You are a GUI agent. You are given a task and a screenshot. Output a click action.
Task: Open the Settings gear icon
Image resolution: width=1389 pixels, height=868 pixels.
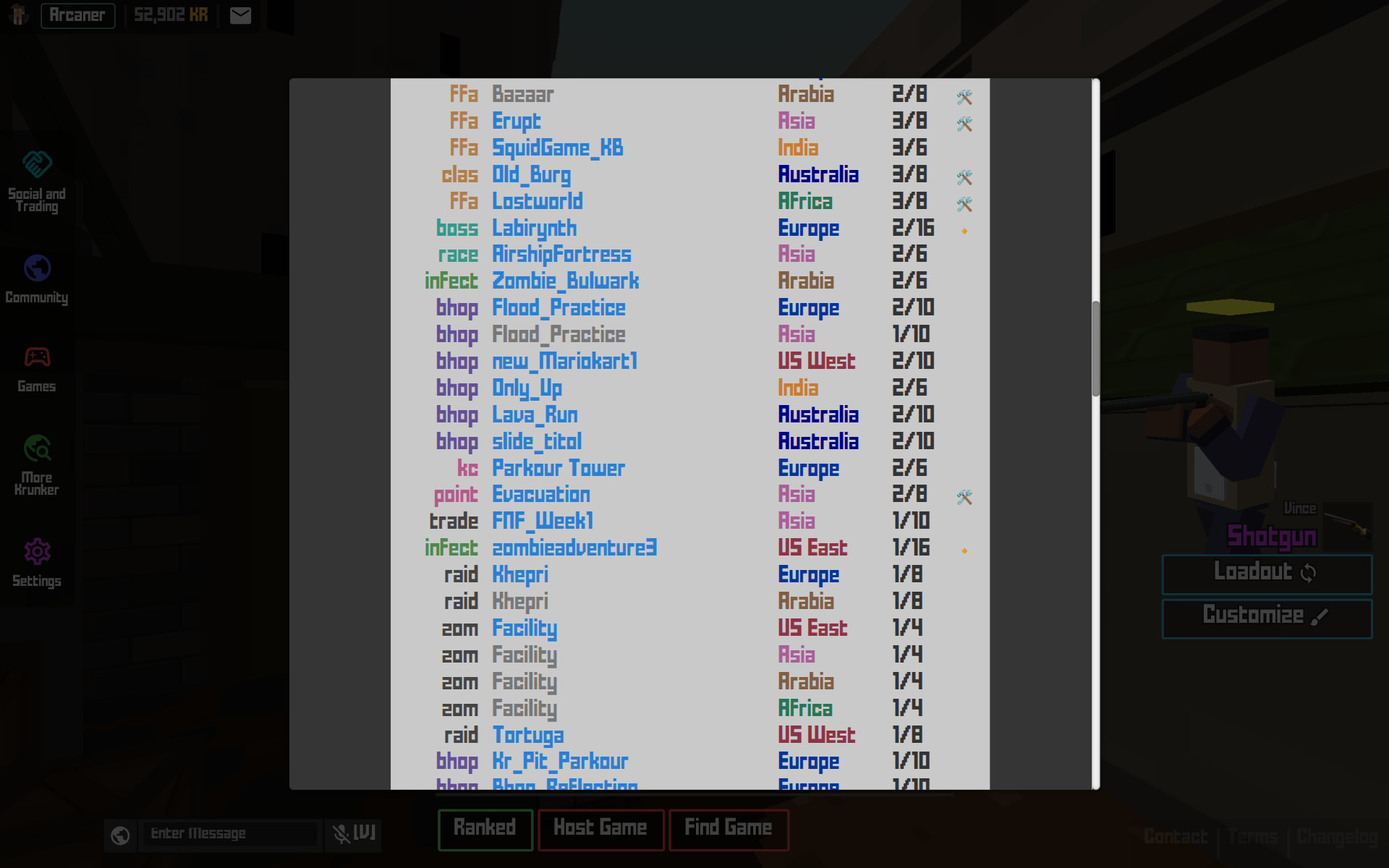click(37, 552)
